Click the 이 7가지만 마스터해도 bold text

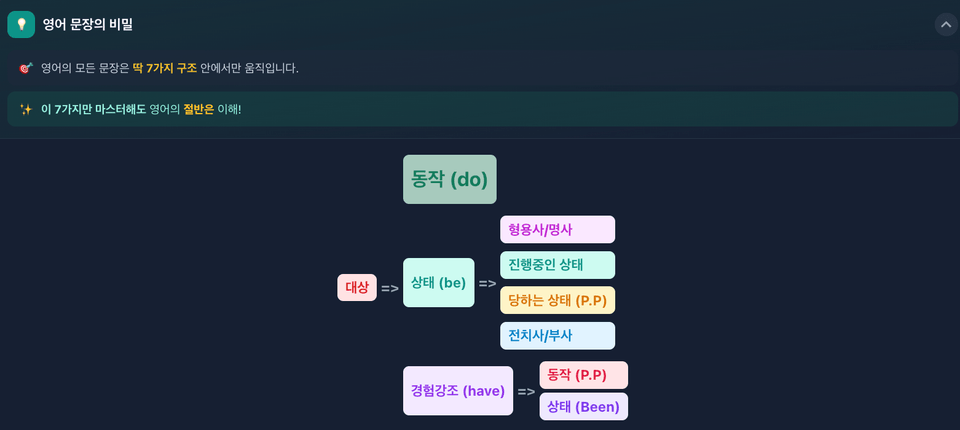94,110
